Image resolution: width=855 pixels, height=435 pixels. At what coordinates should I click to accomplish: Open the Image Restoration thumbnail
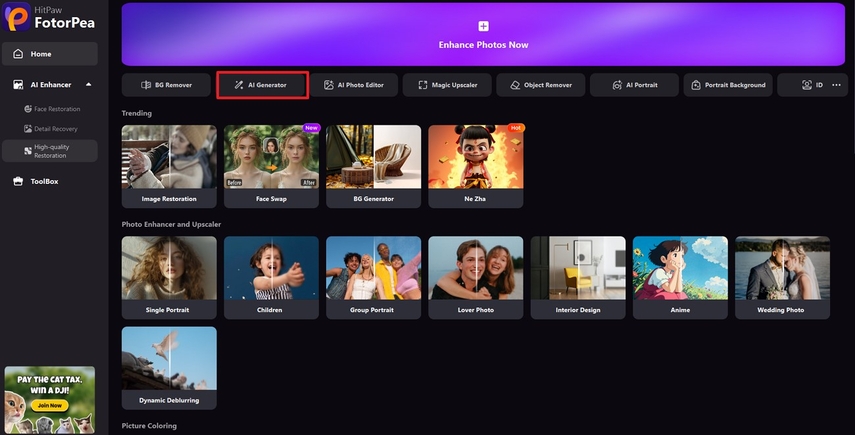tap(169, 166)
